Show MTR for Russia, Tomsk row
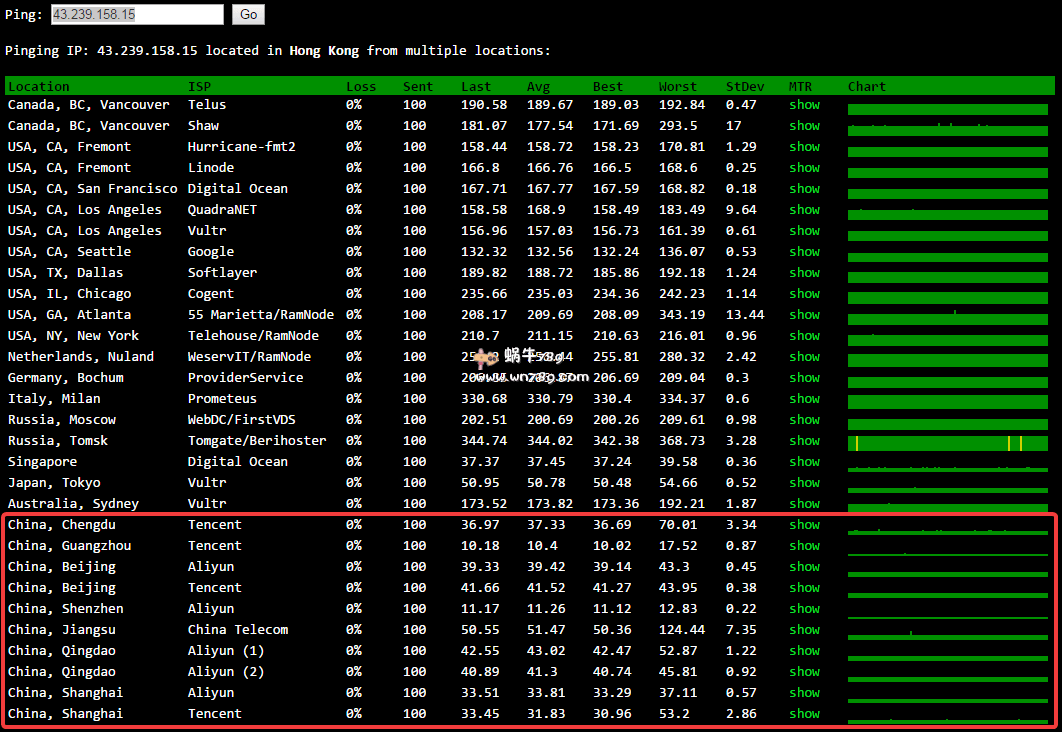Screen dimensions: 1062x732 (804, 441)
